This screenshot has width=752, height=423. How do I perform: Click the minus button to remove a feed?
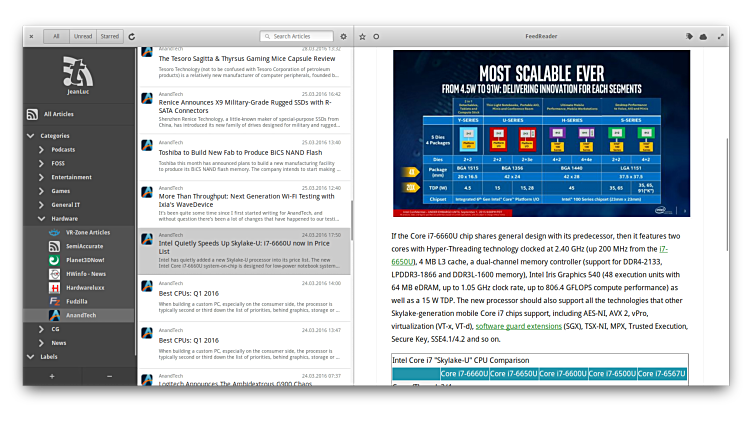pos(109,376)
